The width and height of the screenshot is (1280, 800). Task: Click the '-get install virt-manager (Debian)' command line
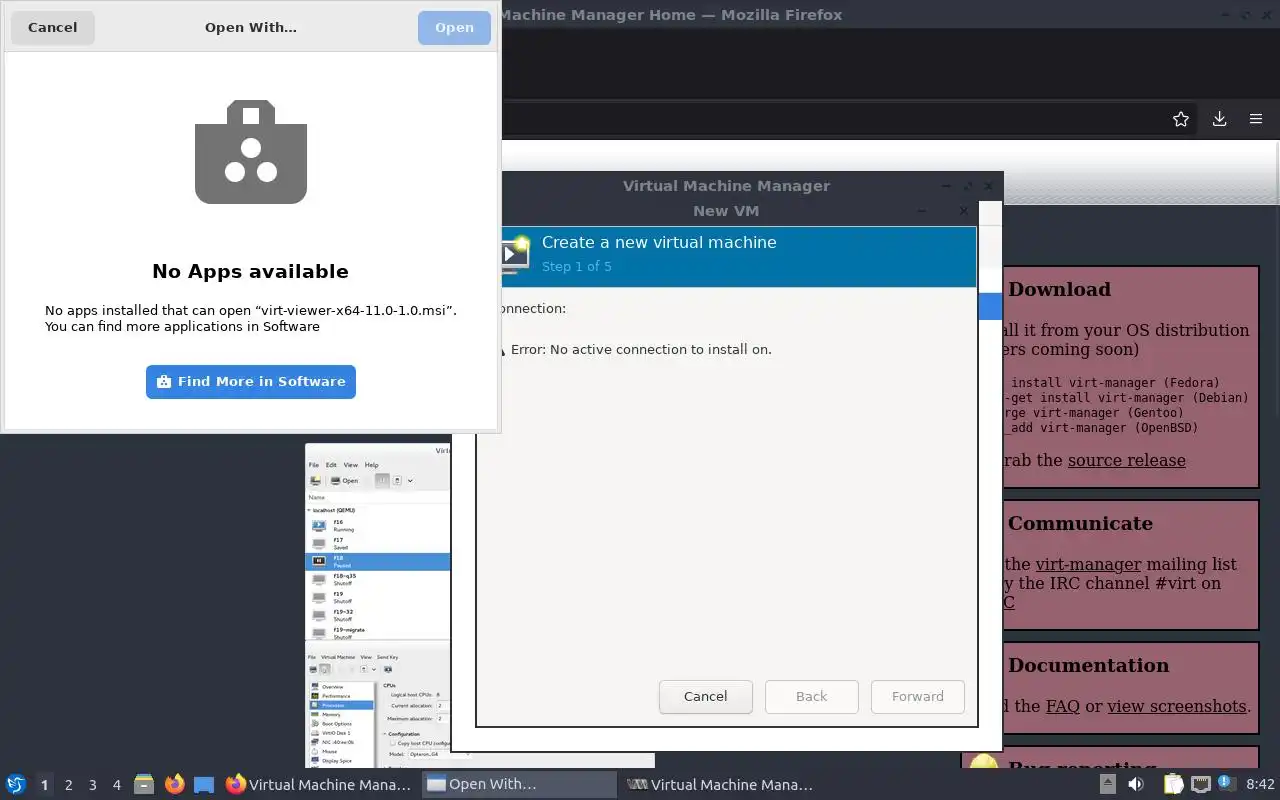pos(1125,397)
